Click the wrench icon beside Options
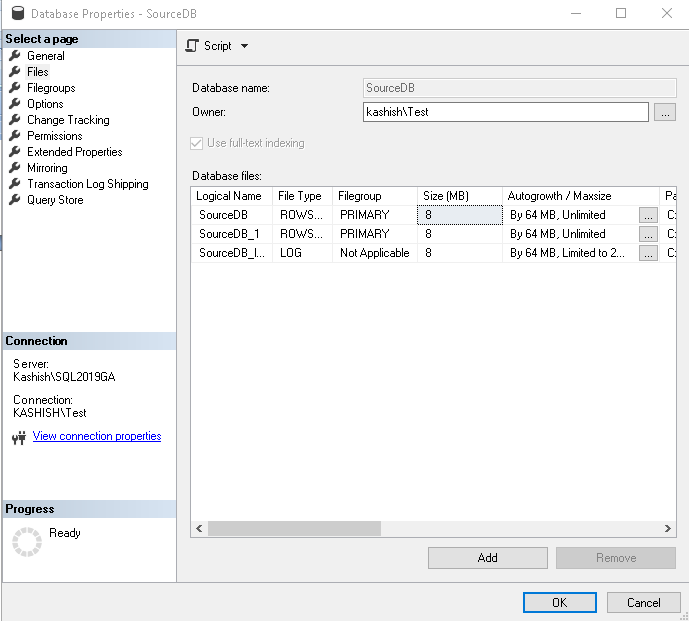This screenshot has width=689, height=621. click(x=15, y=104)
